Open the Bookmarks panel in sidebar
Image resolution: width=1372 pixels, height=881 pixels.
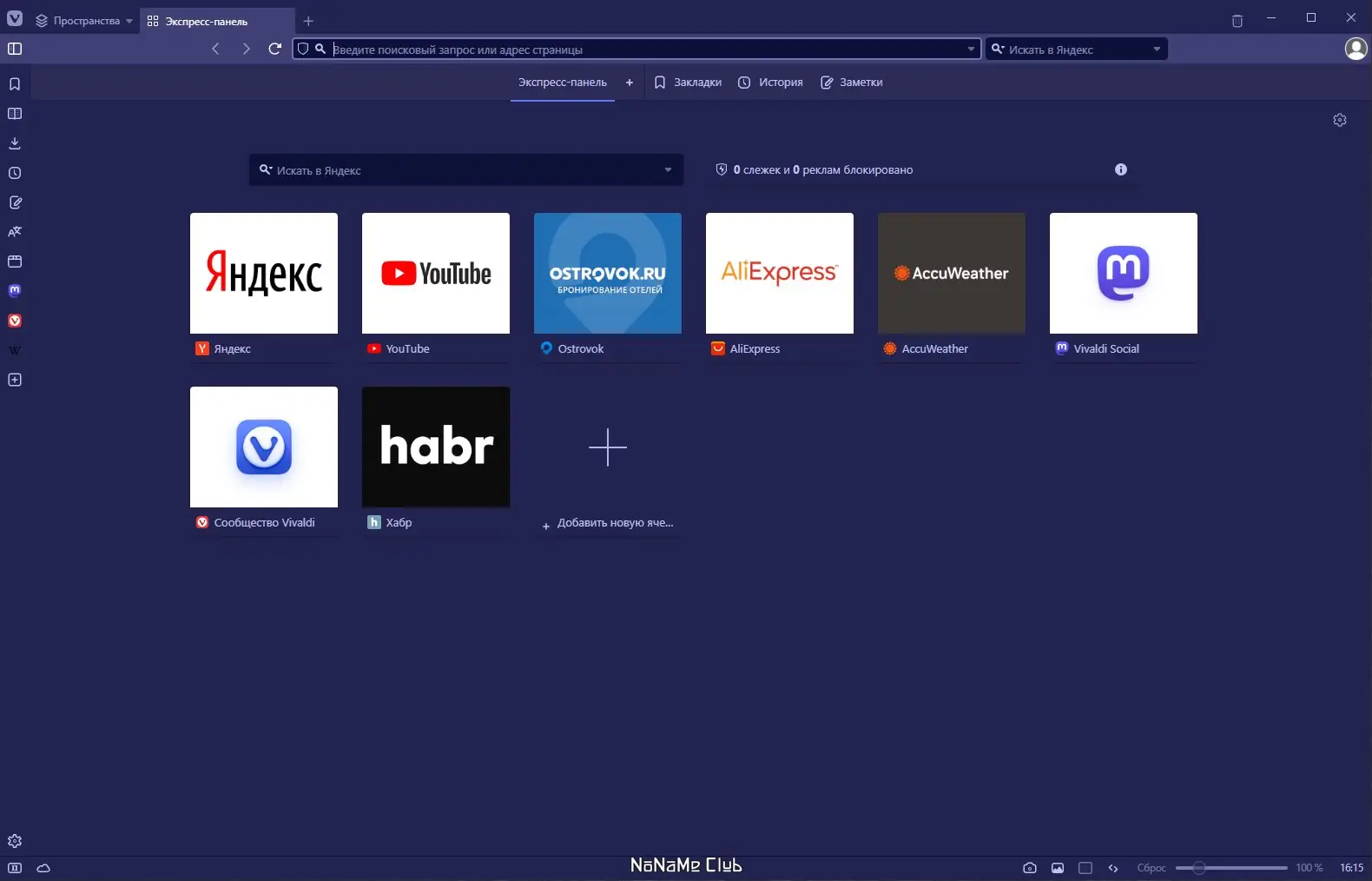pyautogui.click(x=15, y=84)
